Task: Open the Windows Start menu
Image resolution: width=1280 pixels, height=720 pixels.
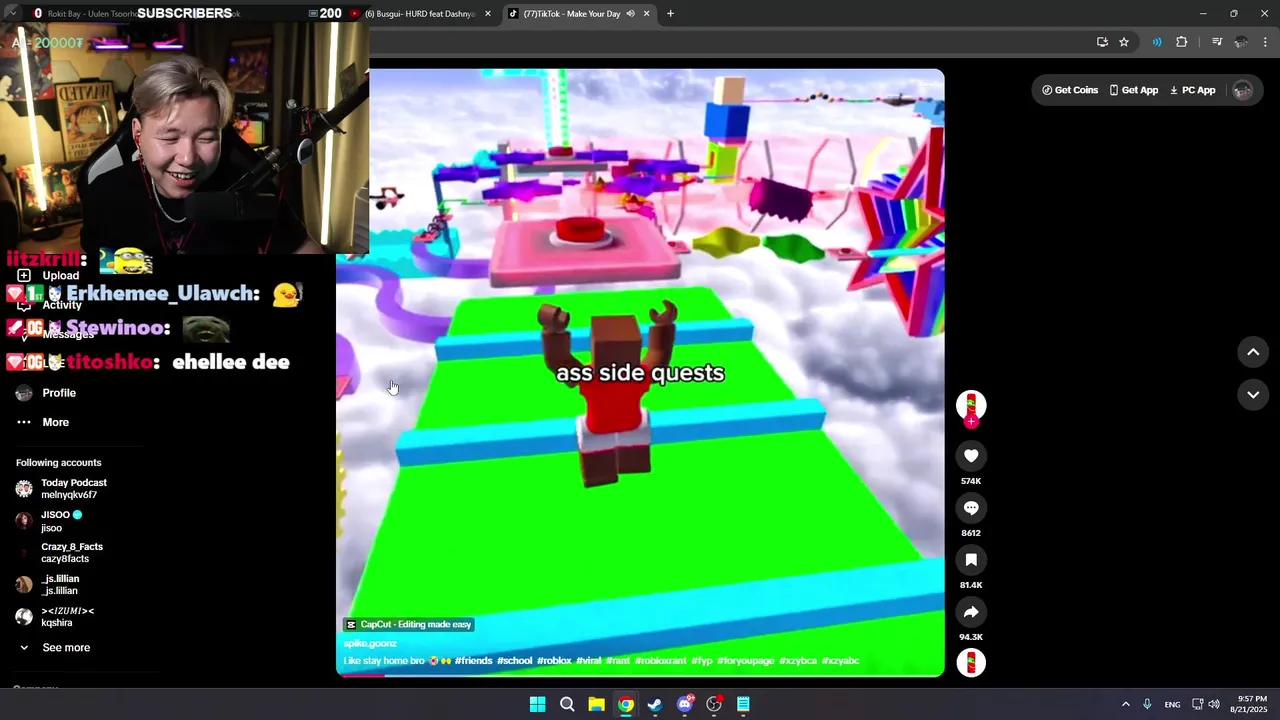Action: tap(537, 704)
